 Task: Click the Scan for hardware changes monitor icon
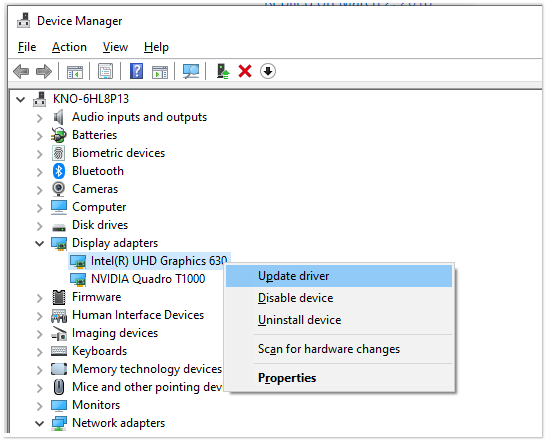(x=191, y=71)
